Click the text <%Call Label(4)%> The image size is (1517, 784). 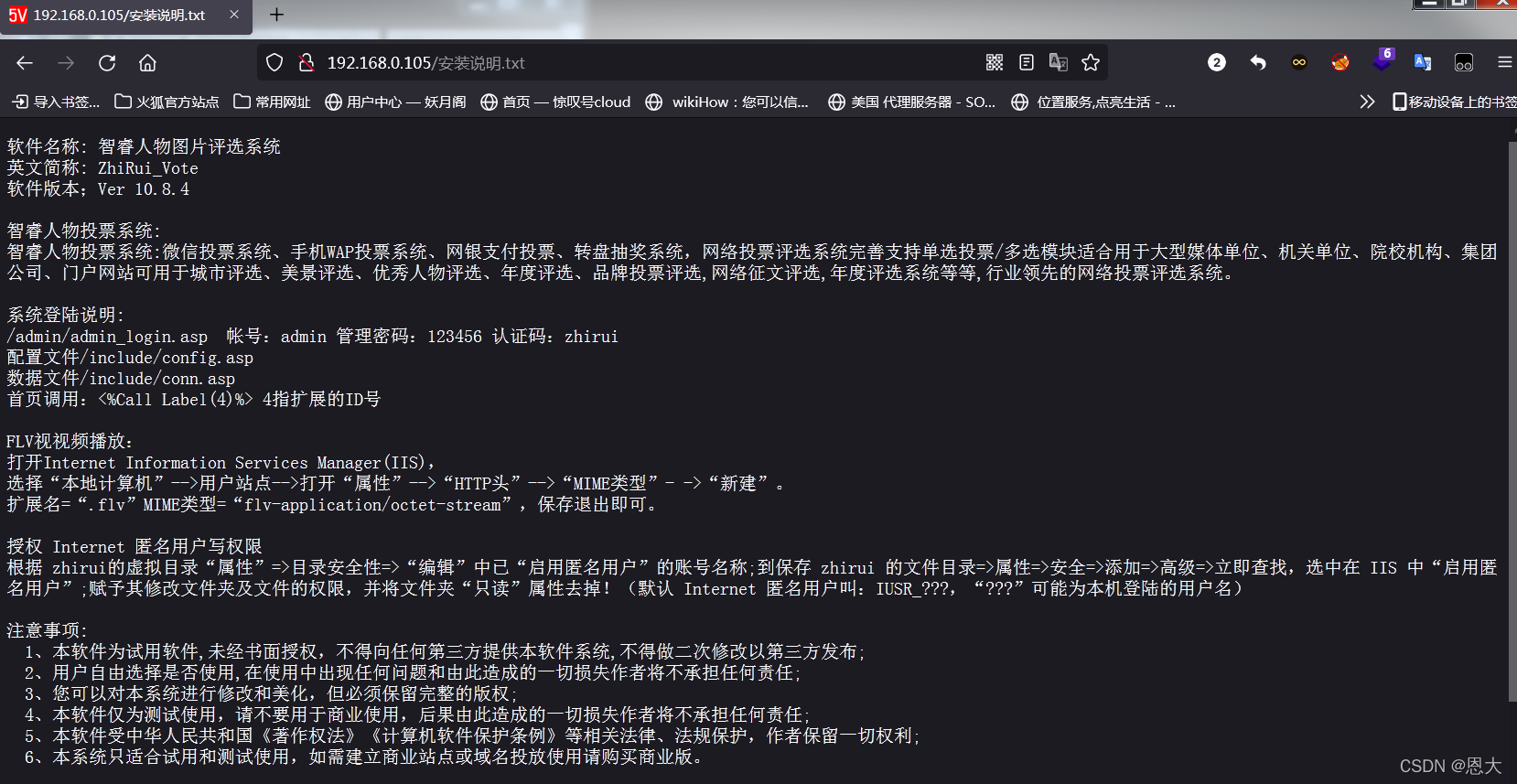pyautogui.click(x=176, y=400)
